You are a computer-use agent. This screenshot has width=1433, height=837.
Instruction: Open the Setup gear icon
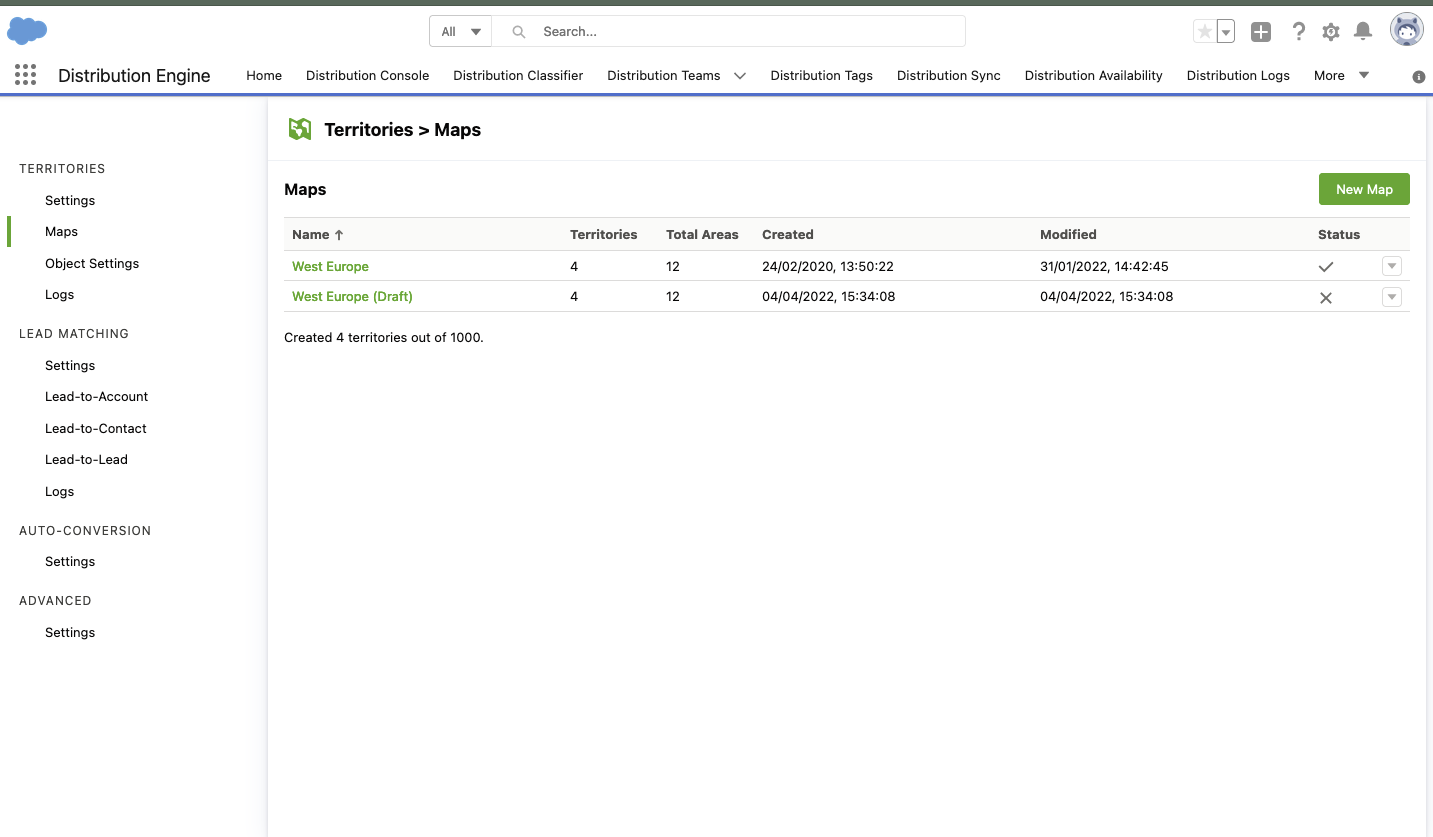click(x=1330, y=32)
